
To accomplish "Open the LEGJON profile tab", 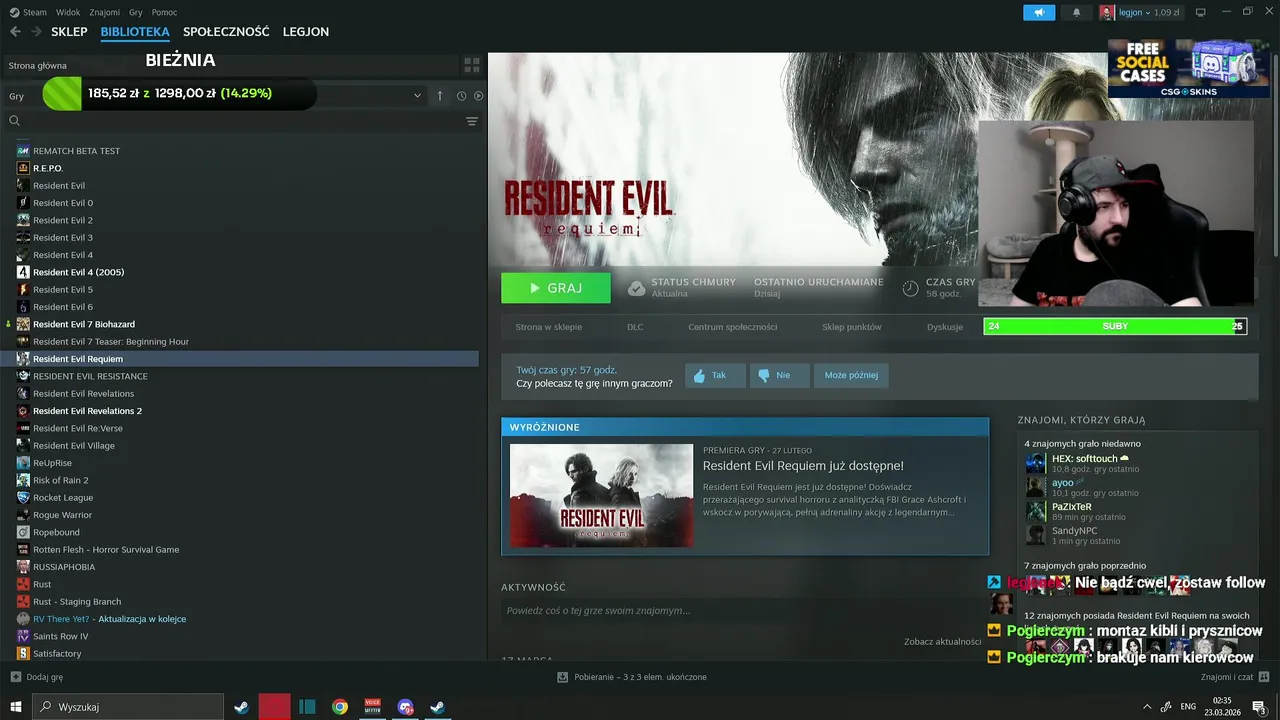I will tap(306, 32).
